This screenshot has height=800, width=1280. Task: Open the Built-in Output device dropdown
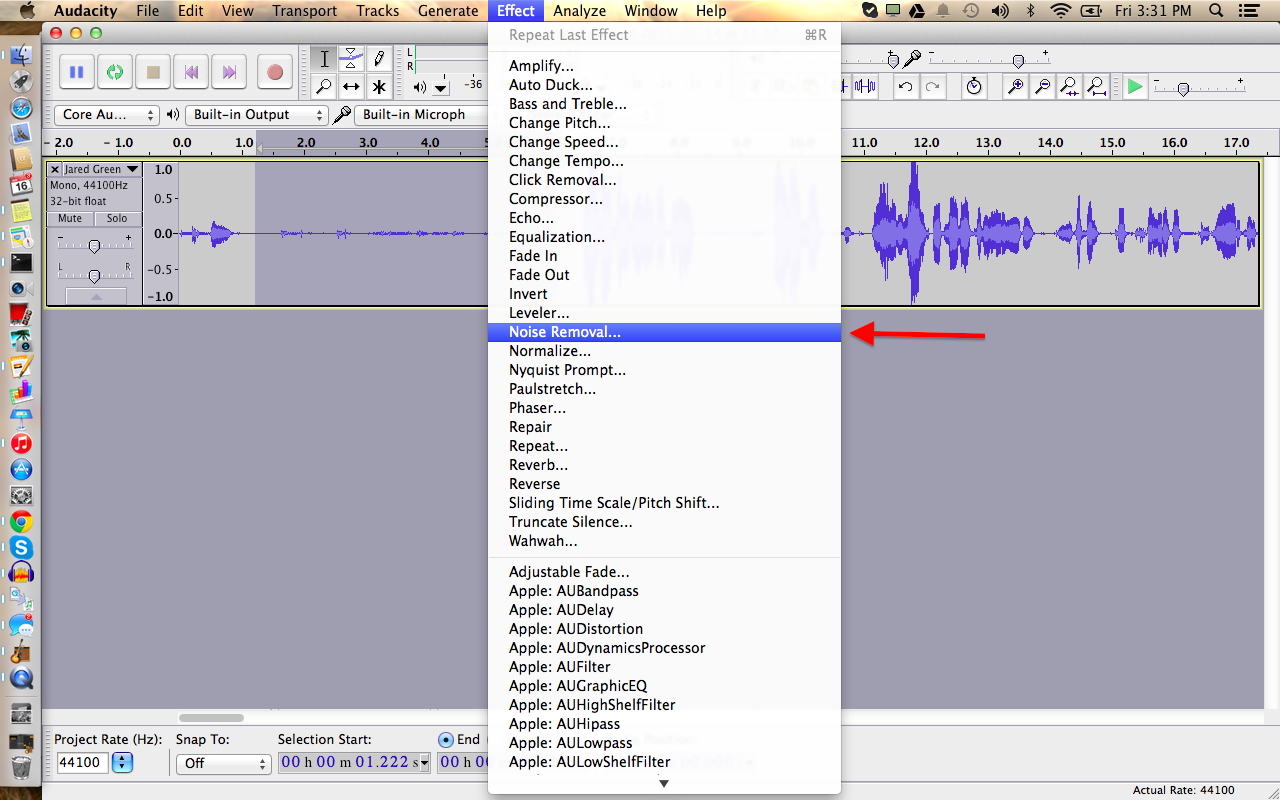[256, 115]
